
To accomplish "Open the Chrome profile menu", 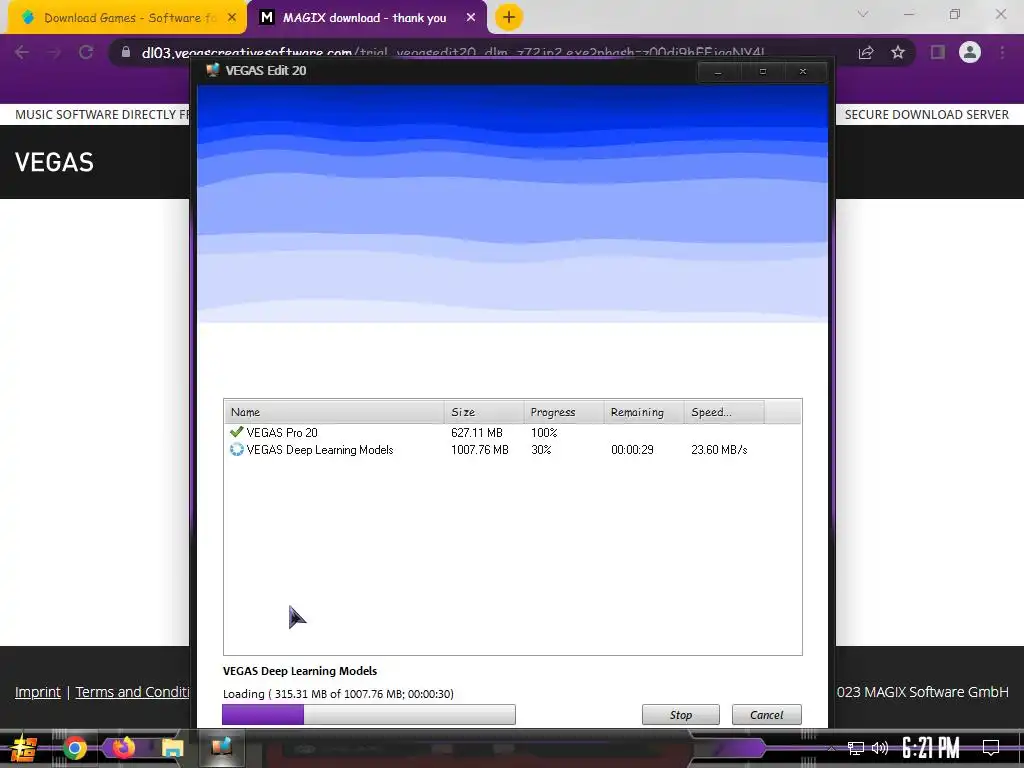I will [x=970, y=52].
